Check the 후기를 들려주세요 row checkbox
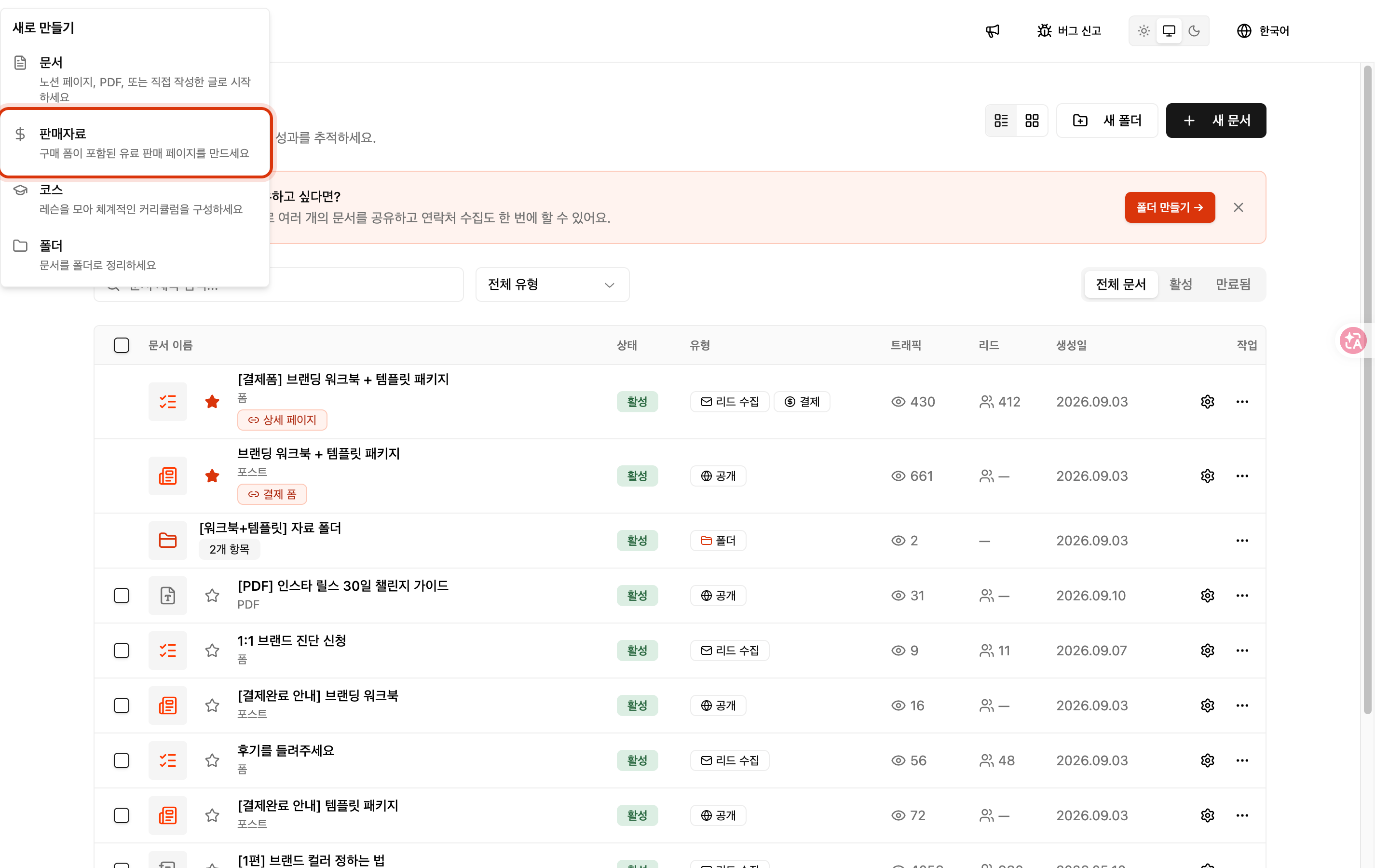This screenshot has height=868, width=1389. pos(121,760)
